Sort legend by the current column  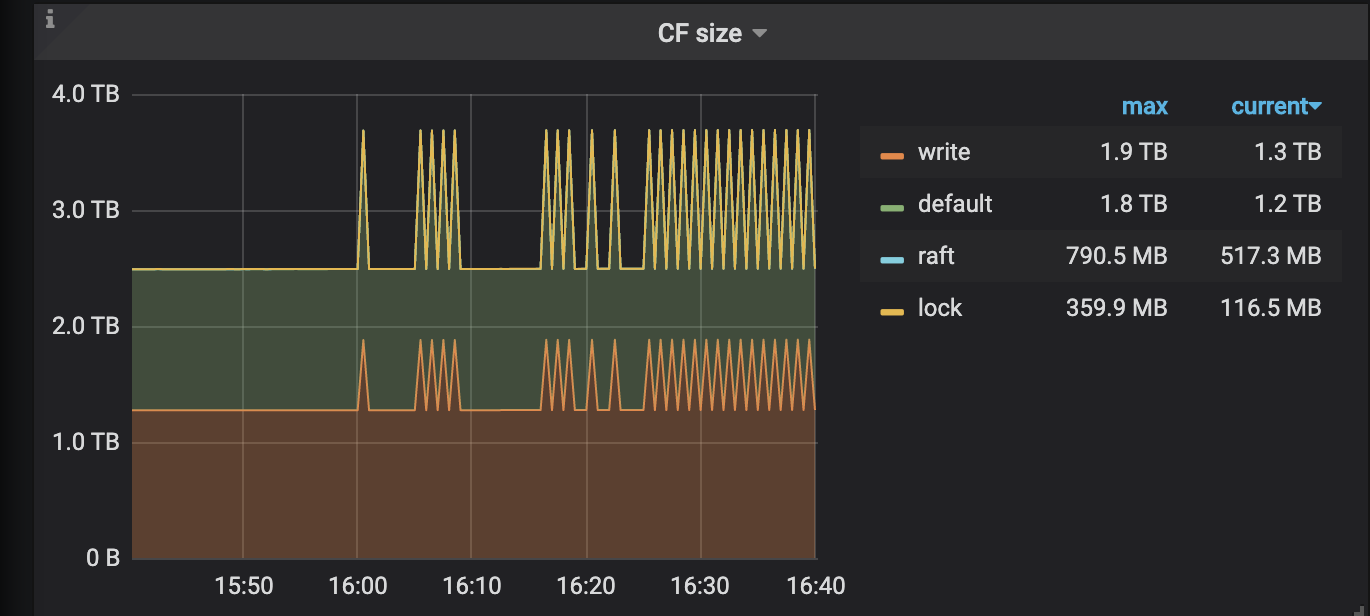(1269, 106)
